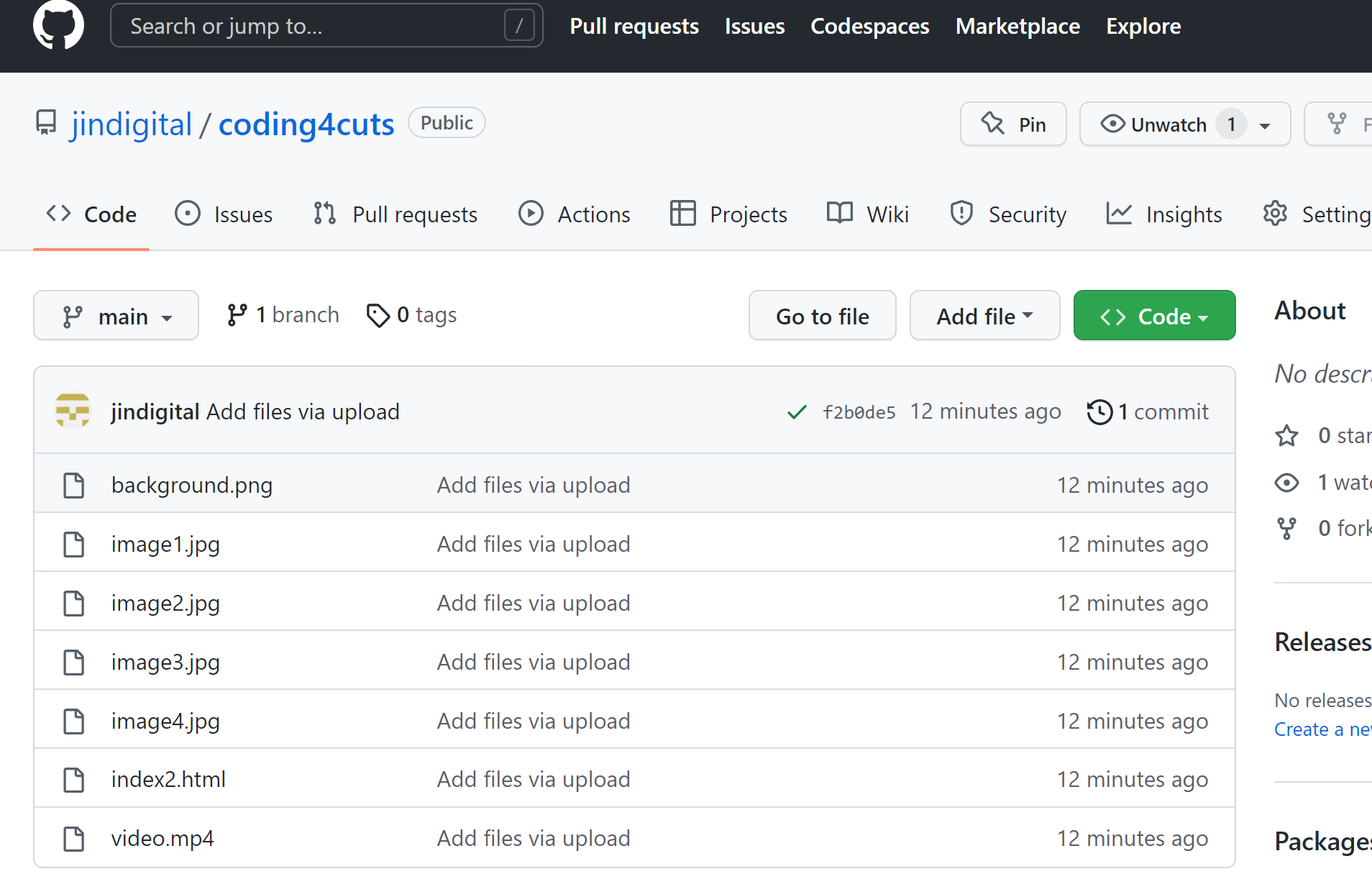The width and height of the screenshot is (1372, 892).
Task: Open the image2.jpg file
Action: [x=165, y=604]
